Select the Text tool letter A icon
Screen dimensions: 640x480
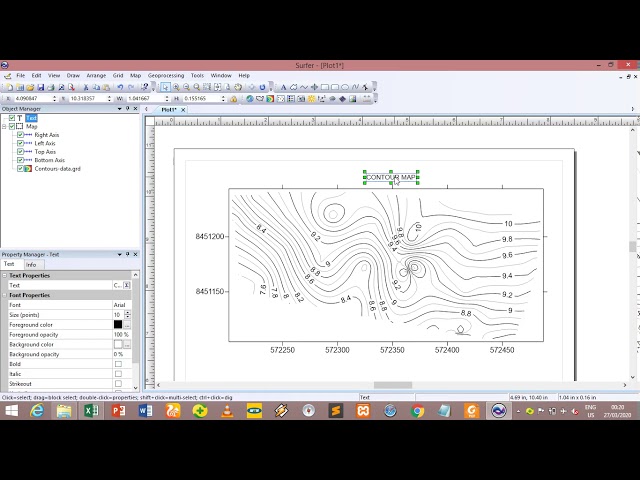(x=283, y=87)
